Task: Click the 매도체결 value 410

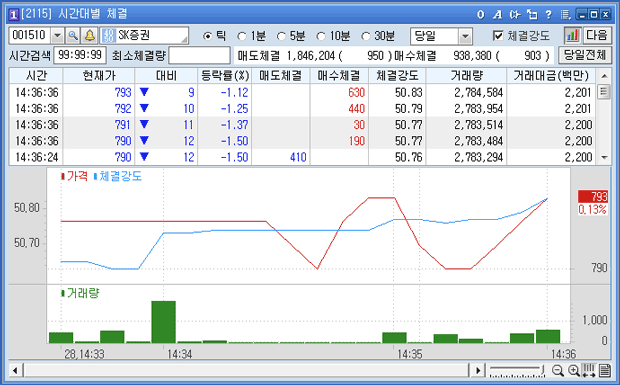Action: [x=298, y=157]
